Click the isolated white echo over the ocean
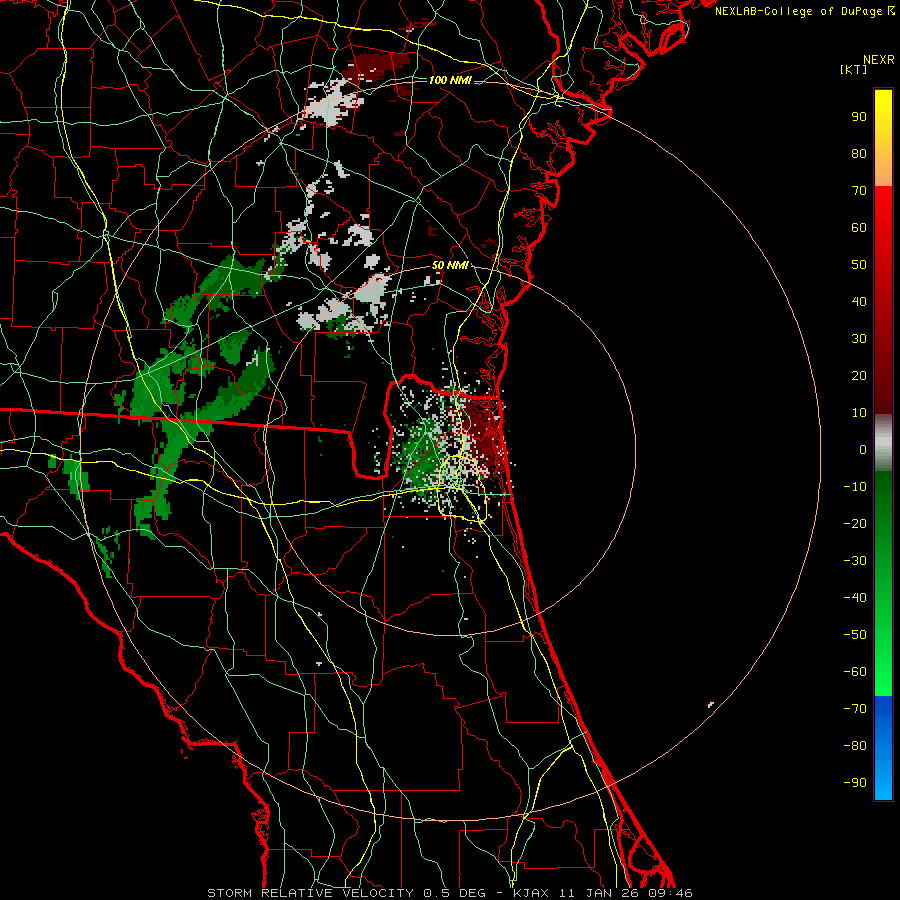 tap(711, 704)
